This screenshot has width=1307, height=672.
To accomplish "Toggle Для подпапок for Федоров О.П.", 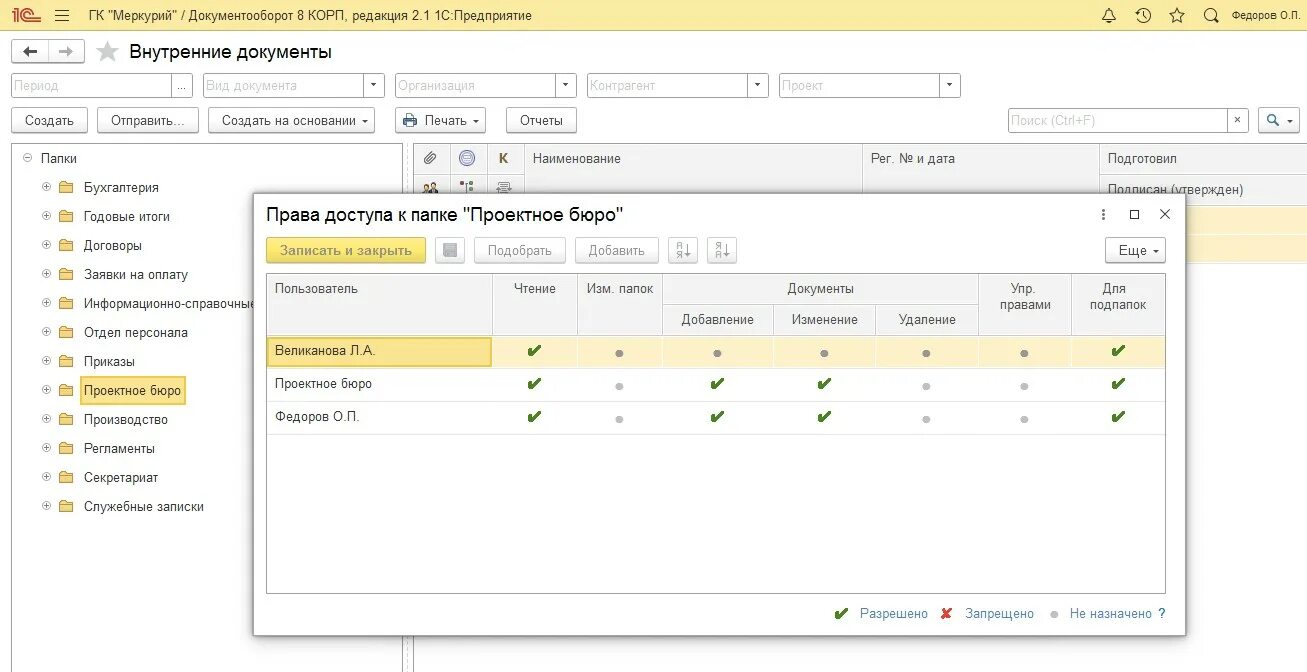I will pos(1118,417).
